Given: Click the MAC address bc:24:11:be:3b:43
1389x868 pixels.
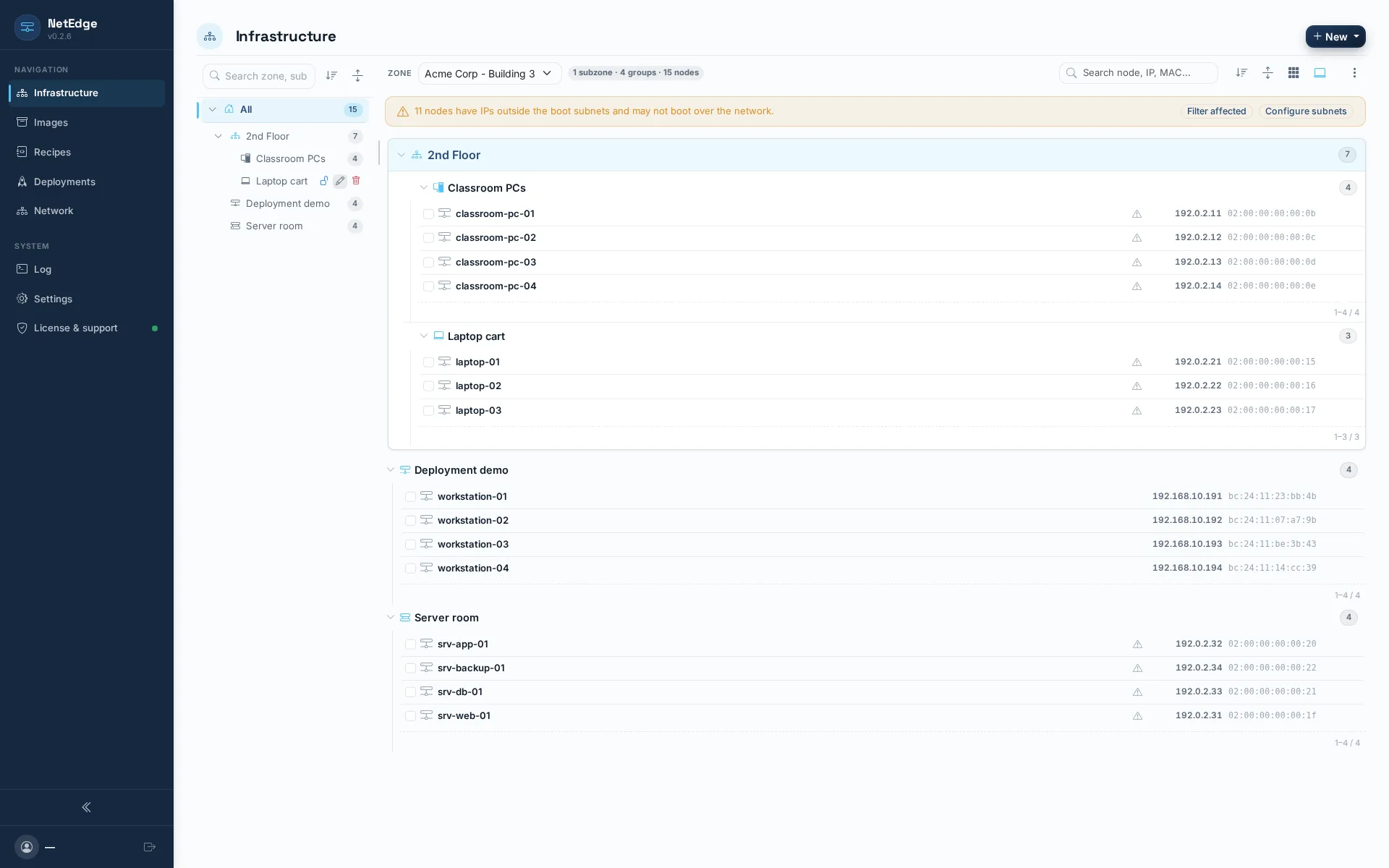Looking at the screenshot, I should pos(1272,544).
